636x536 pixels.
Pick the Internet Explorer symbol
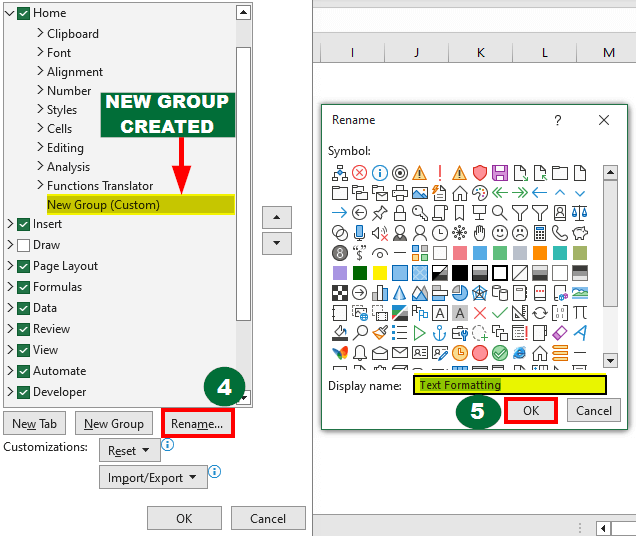pos(520,353)
